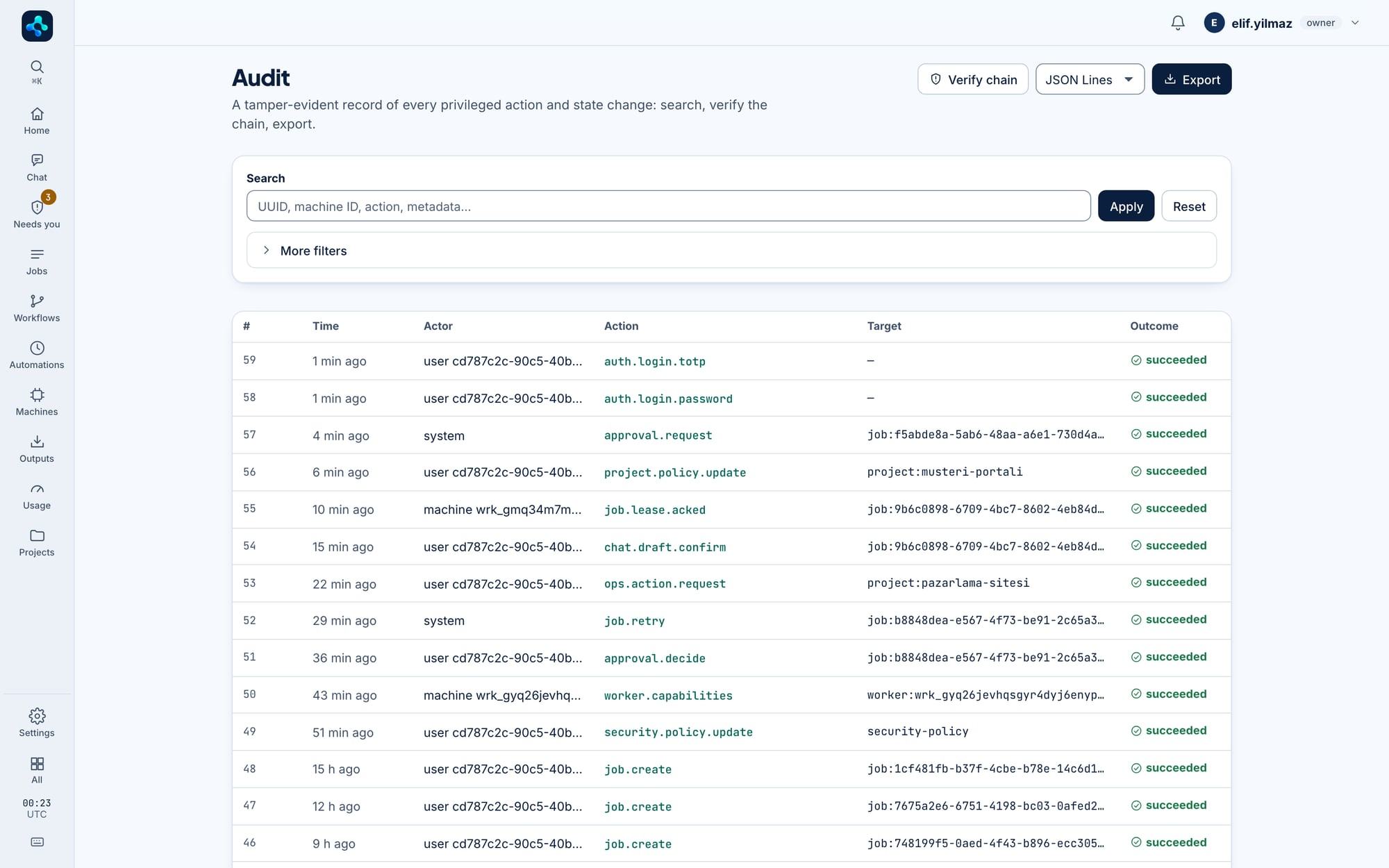Viewport: 1389px width, 868px height.
Task: Go to Home in the sidebar
Action: [37, 121]
